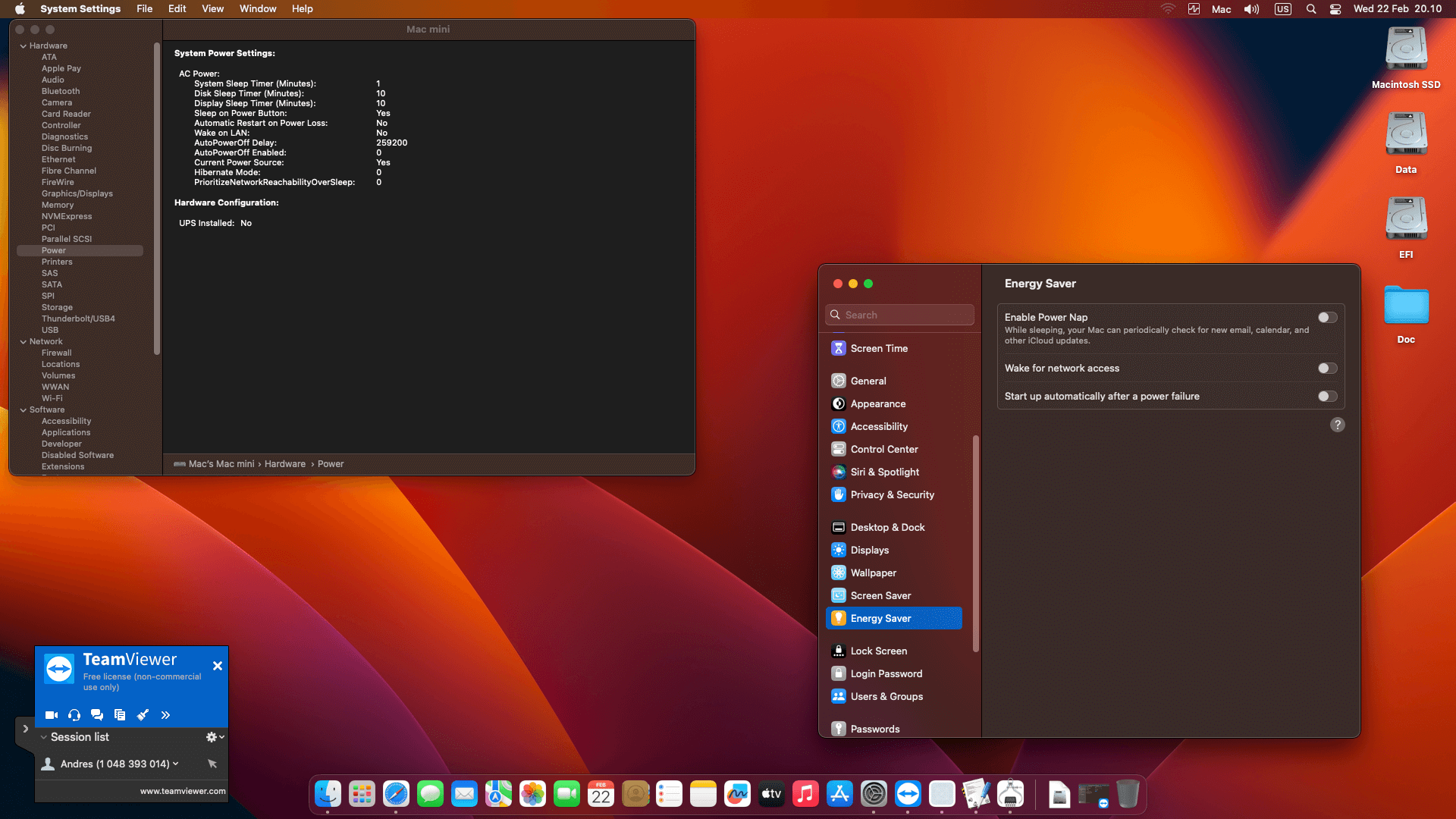Open Trash in the Dock

[x=1128, y=794]
